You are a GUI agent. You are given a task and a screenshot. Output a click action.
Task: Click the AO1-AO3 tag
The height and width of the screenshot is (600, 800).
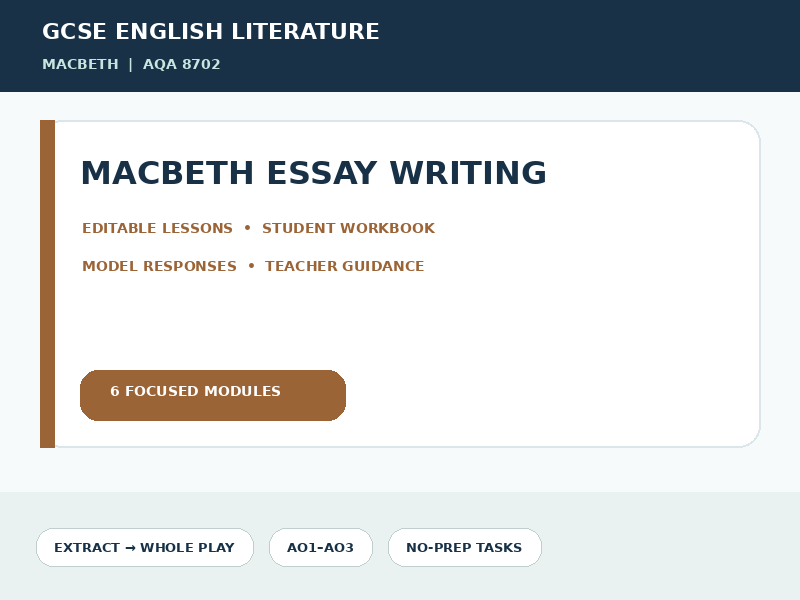pyautogui.click(x=321, y=547)
